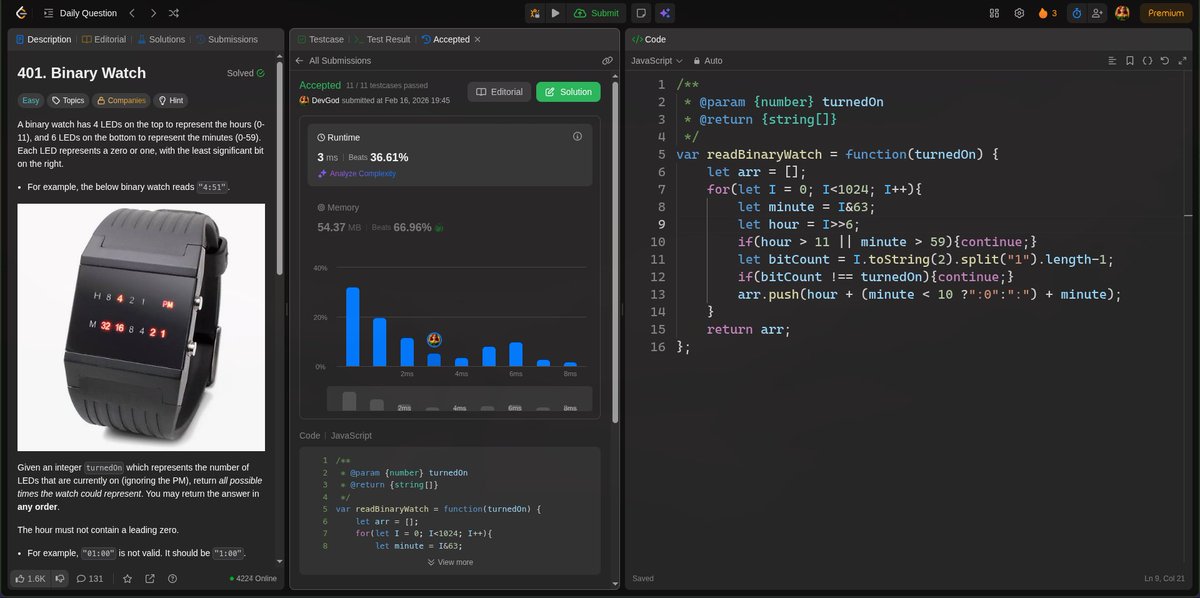Reveal the Hint
Image resolution: width=1200 pixels, height=598 pixels.
pos(170,100)
